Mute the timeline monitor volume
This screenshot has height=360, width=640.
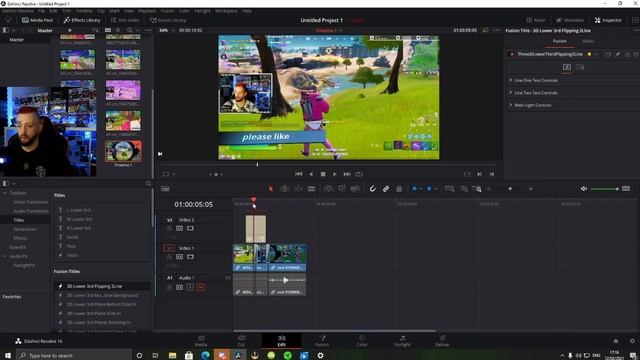tap(584, 189)
